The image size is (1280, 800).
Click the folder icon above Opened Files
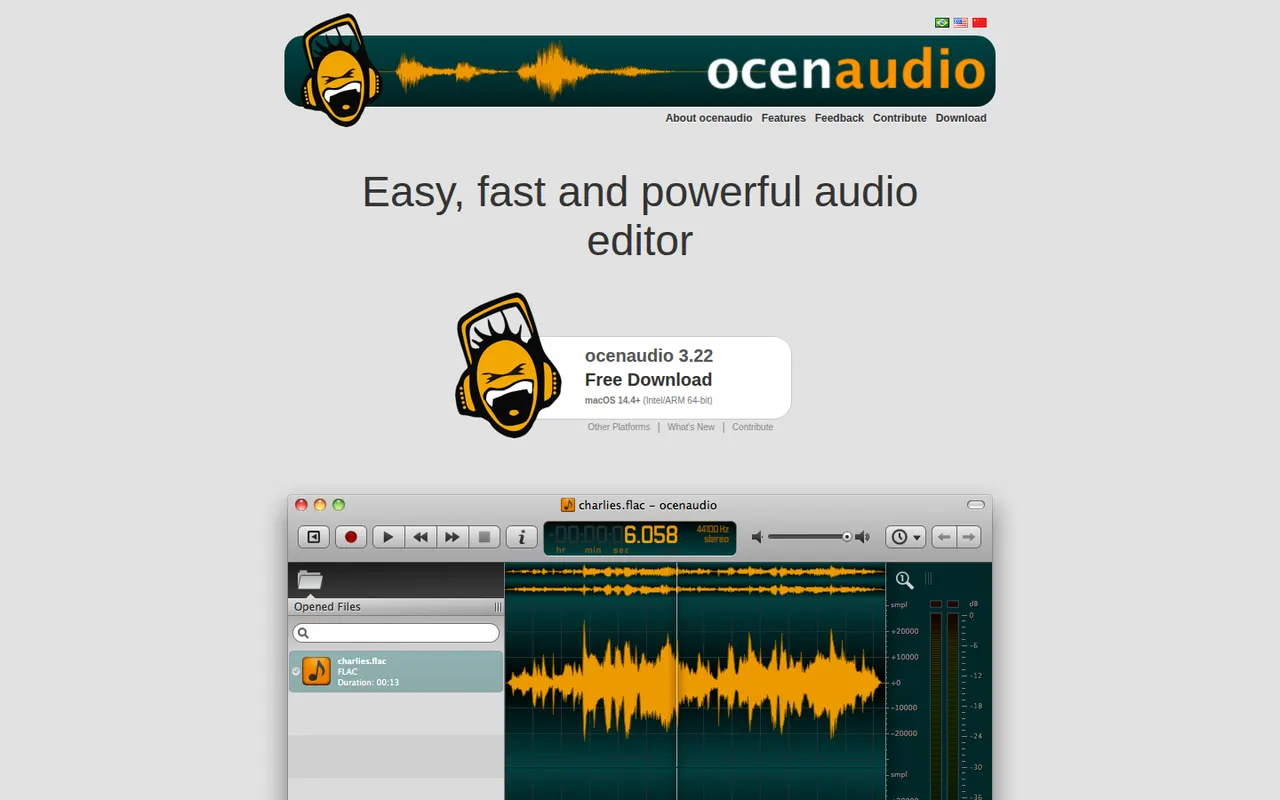[x=310, y=579]
